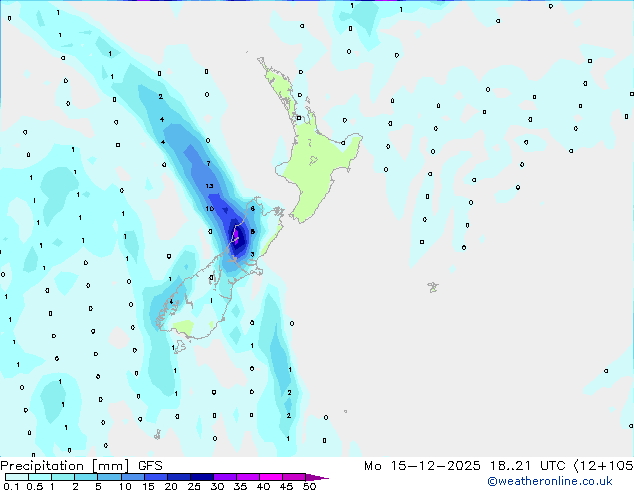Click the 'GFS' model label

coord(150,466)
